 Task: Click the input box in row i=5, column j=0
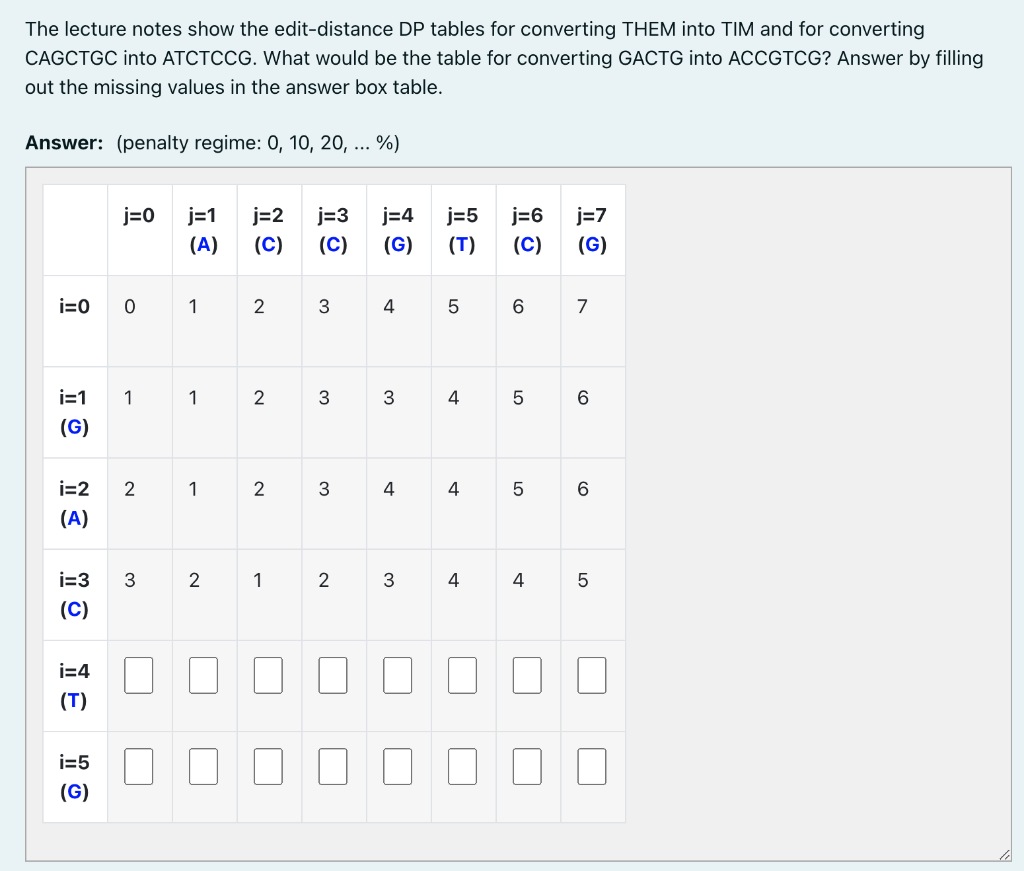[x=138, y=765]
